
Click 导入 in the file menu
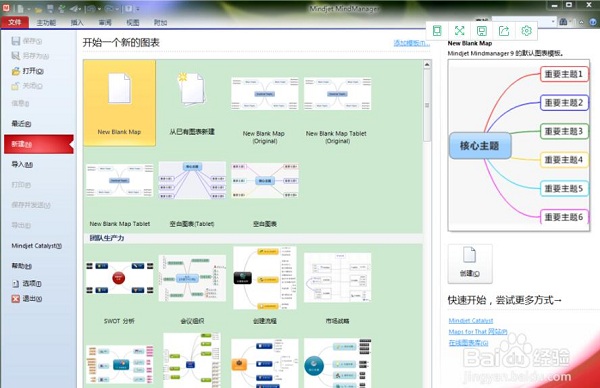pyautogui.click(x=22, y=164)
